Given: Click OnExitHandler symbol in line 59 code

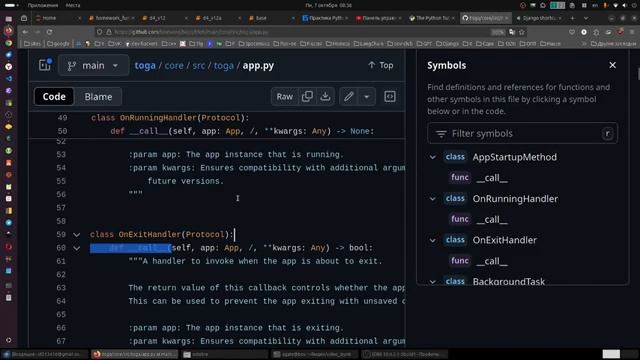Looking at the screenshot, I should [x=149, y=235].
